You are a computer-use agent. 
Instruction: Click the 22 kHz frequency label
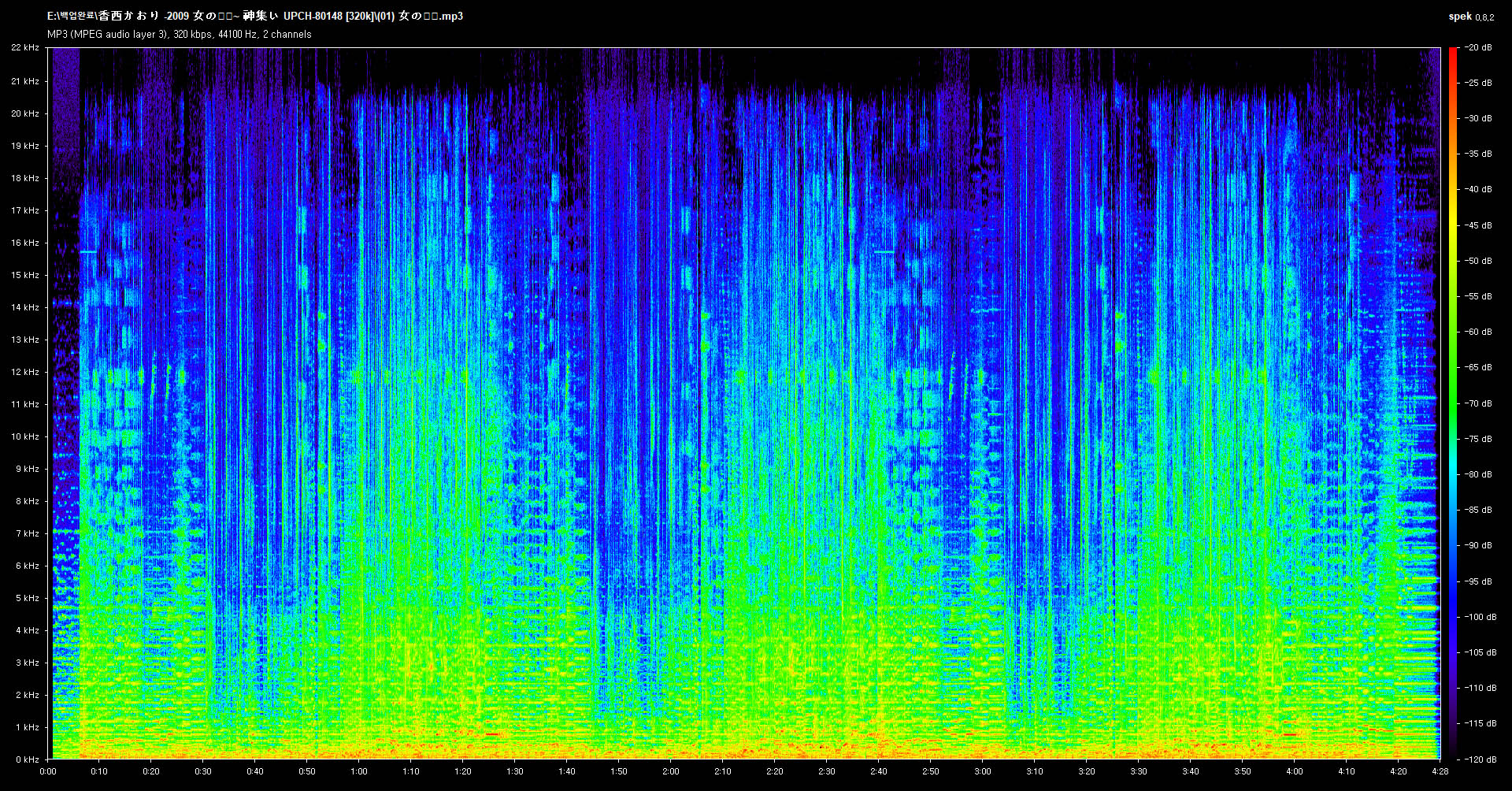click(x=25, y=48)
